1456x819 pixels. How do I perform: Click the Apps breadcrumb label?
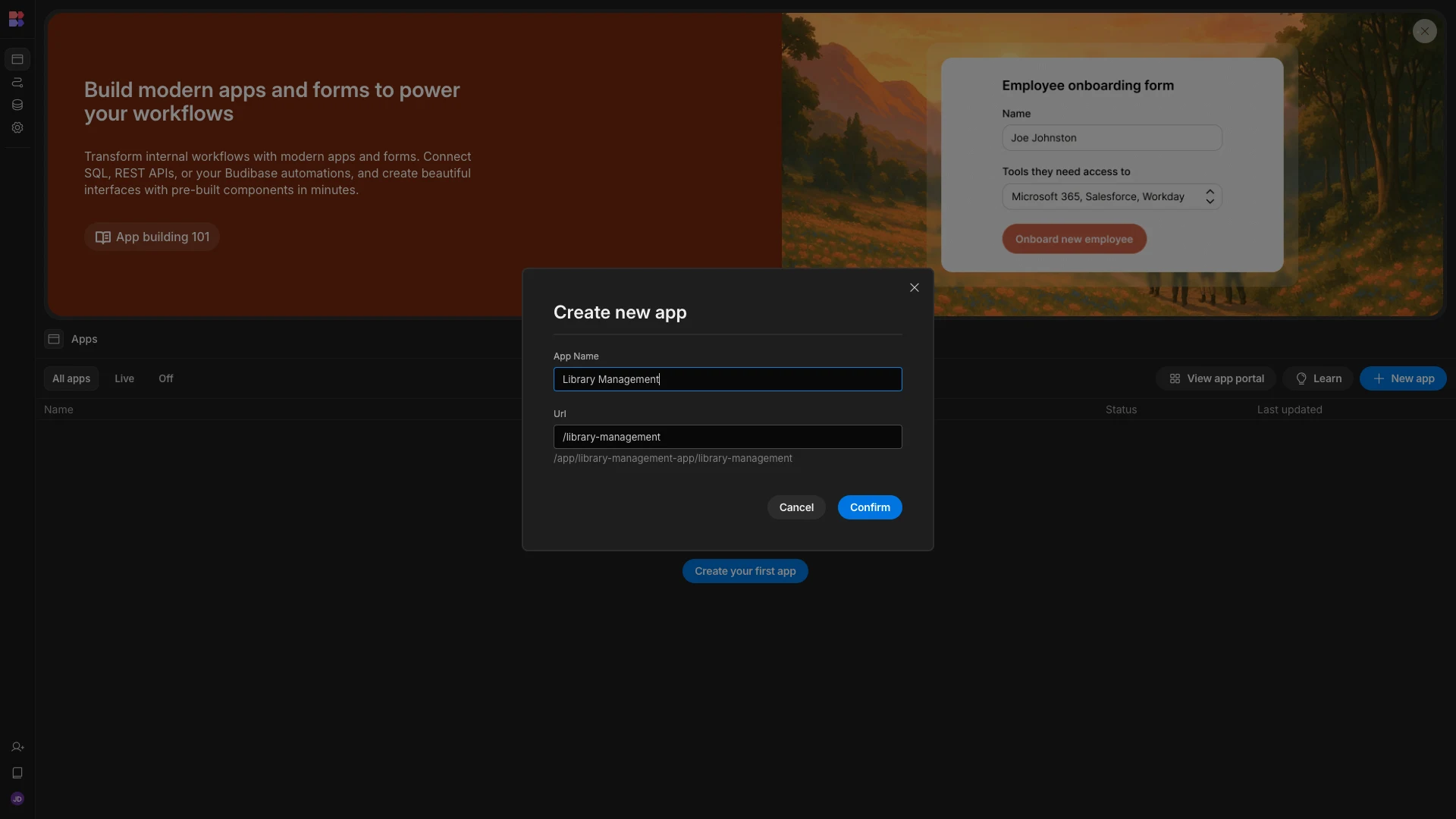point(84,339)
